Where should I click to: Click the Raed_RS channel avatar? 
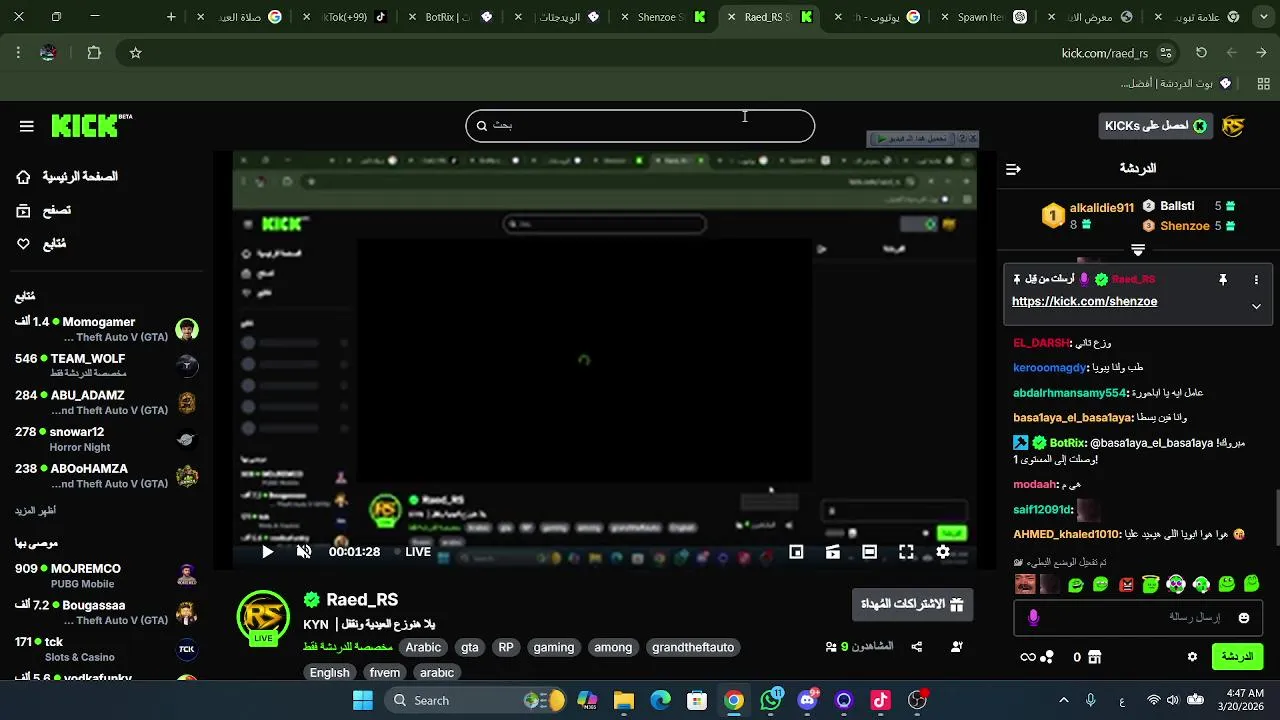pos(263,616)
